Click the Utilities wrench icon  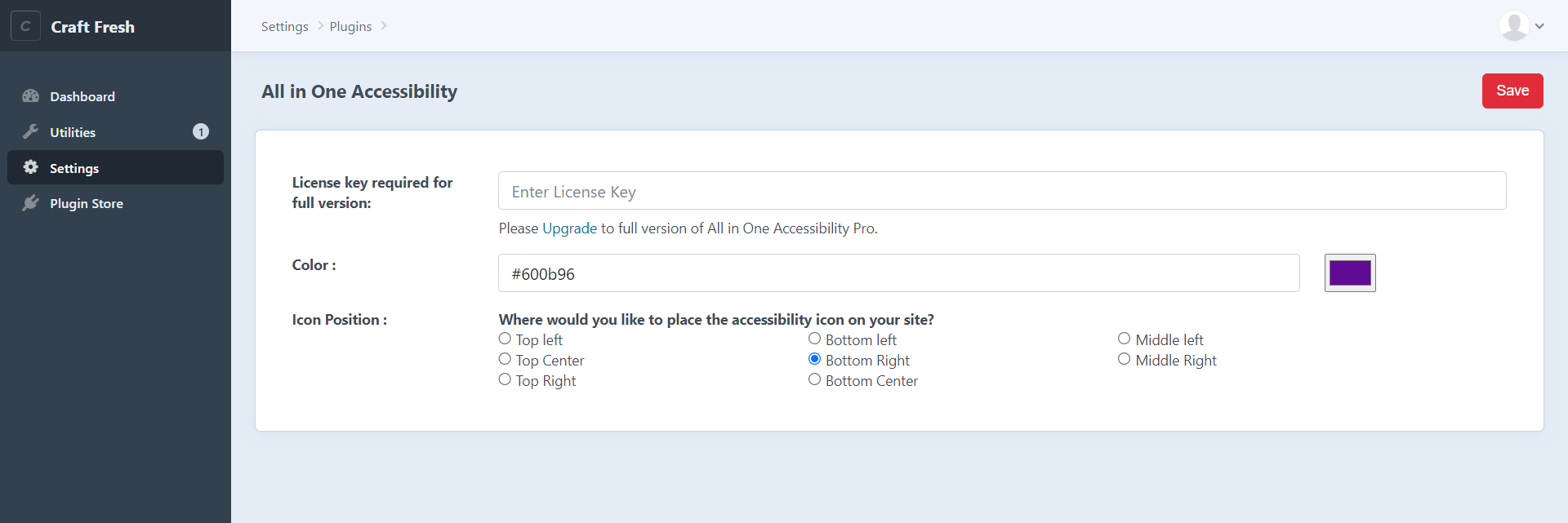[31, 131]
